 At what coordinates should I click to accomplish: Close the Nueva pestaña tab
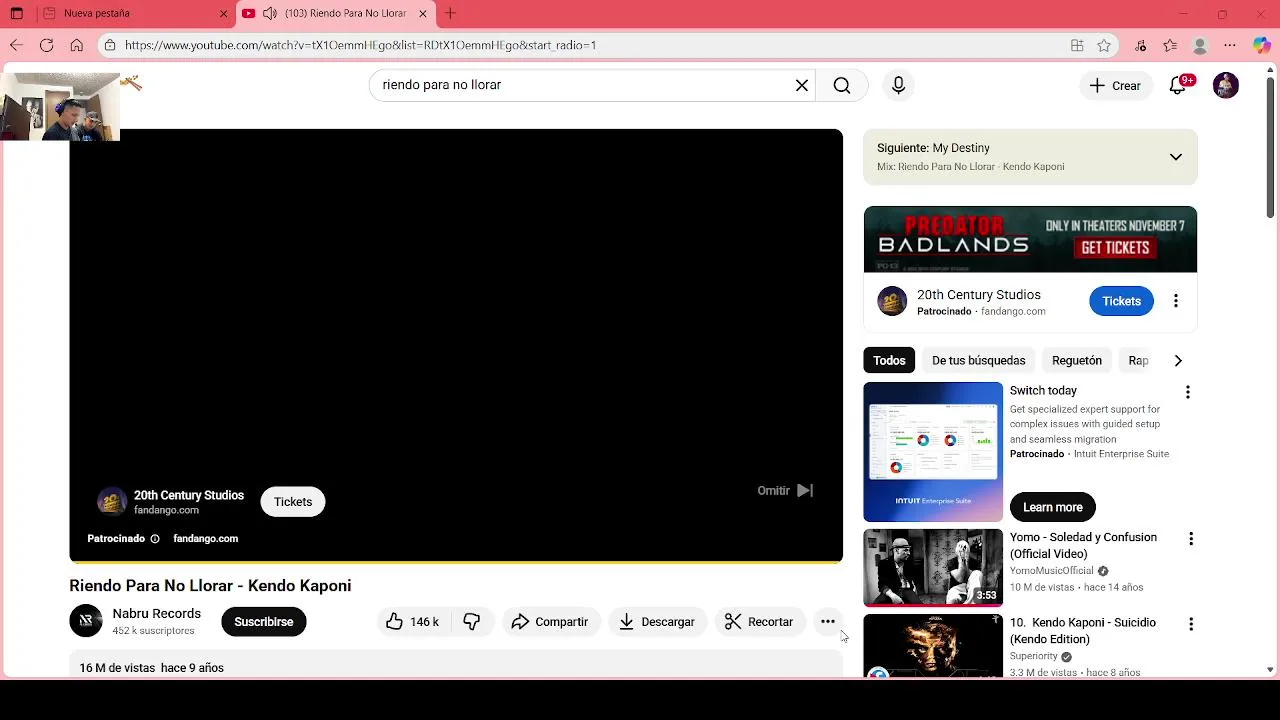tap(224, 14)
